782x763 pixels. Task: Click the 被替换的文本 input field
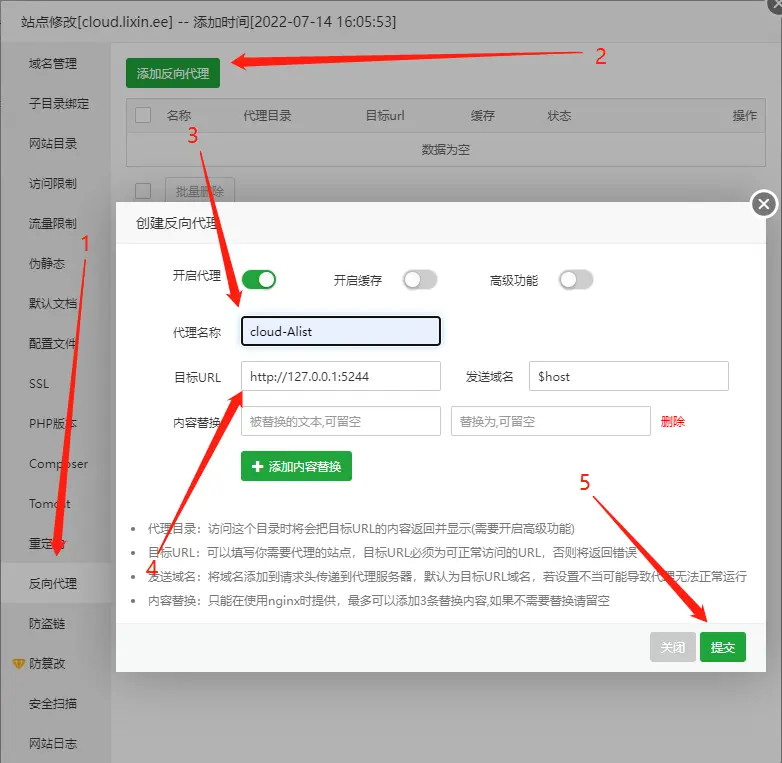pos(340,421)
